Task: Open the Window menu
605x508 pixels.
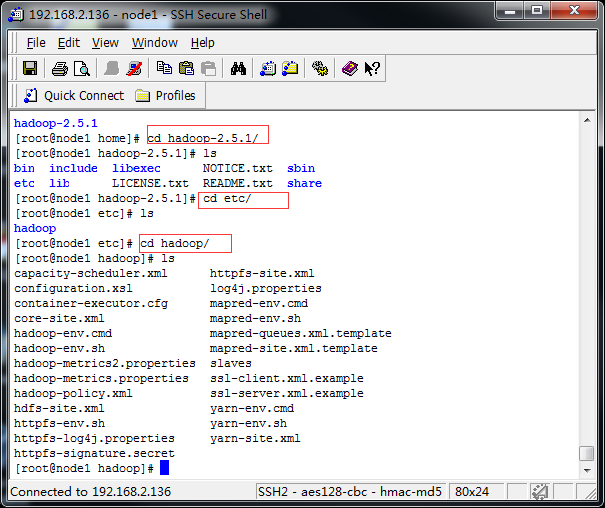Action: click(155, 43)
